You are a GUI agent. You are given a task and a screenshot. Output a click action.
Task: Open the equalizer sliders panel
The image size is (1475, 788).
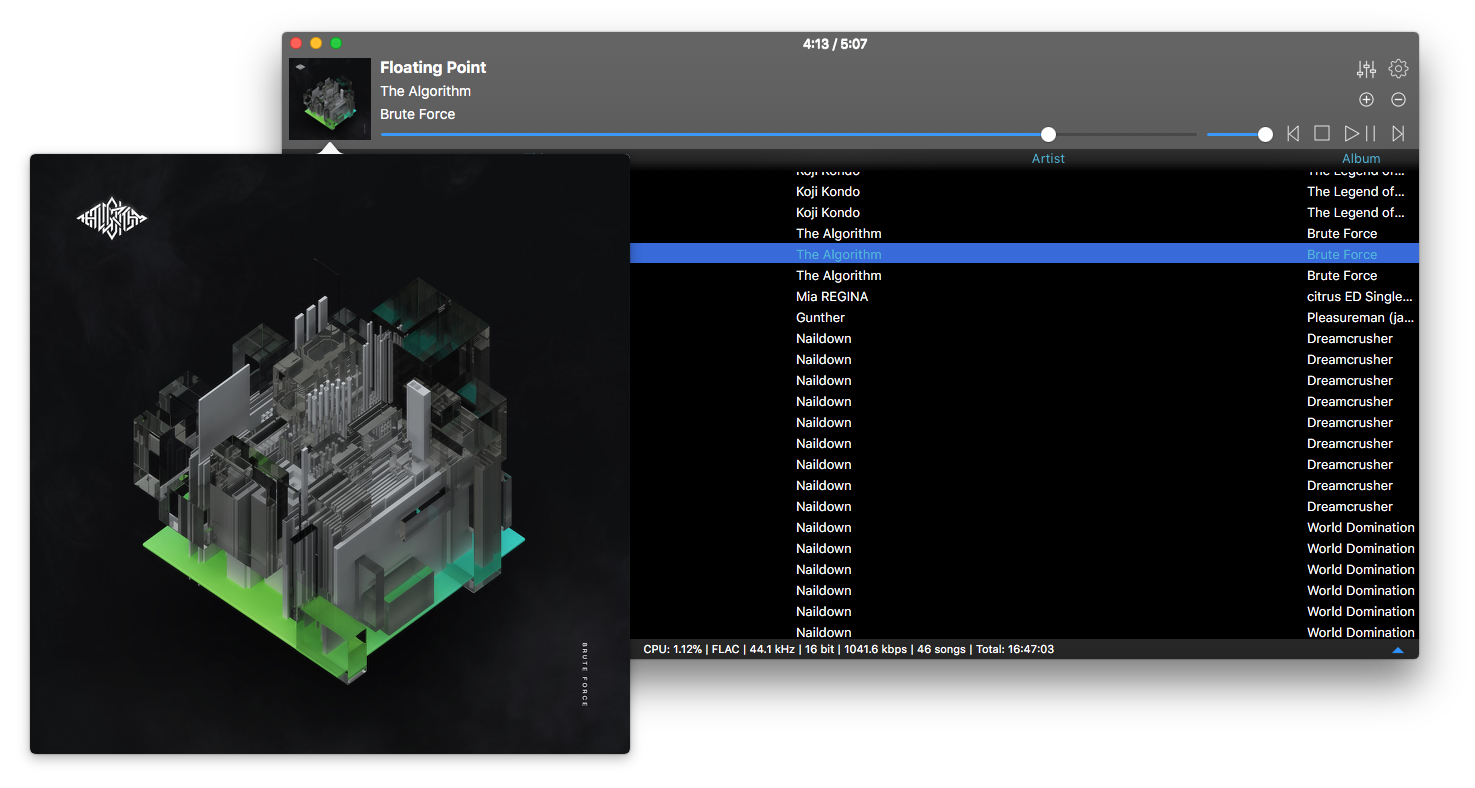pyautogui.click(x=1366, y=69)
